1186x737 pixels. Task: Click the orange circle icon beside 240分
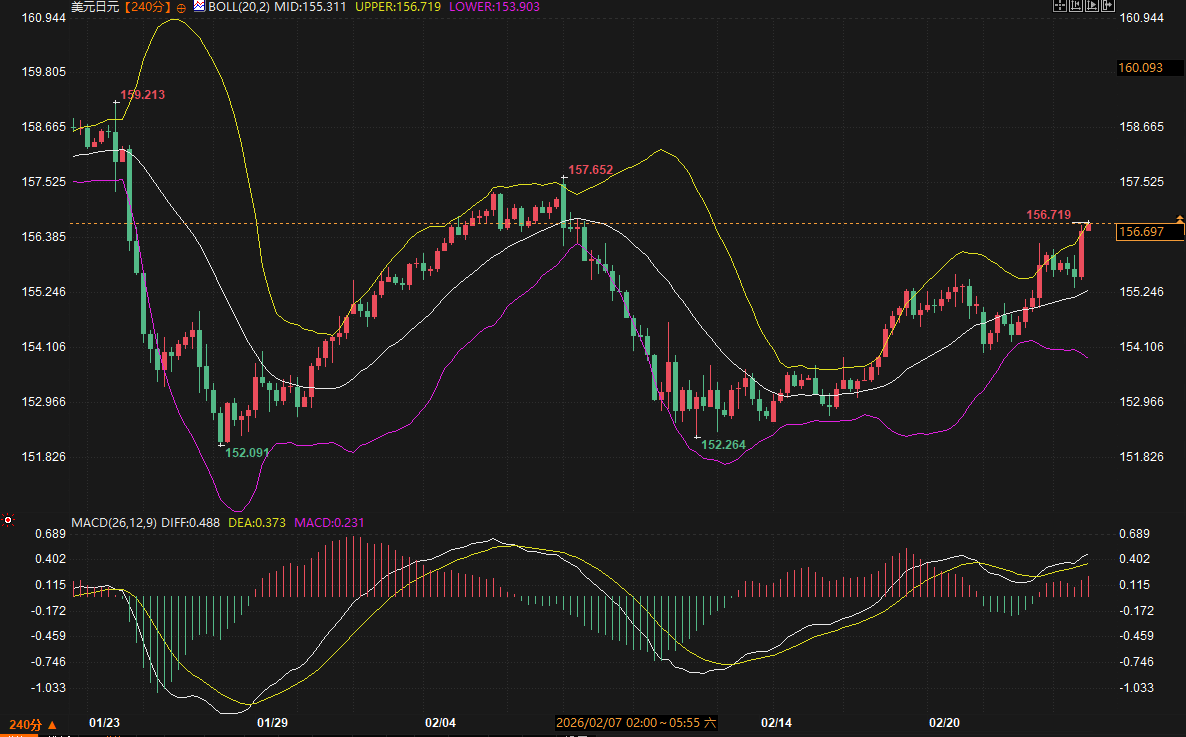click(x=181, y=7)
